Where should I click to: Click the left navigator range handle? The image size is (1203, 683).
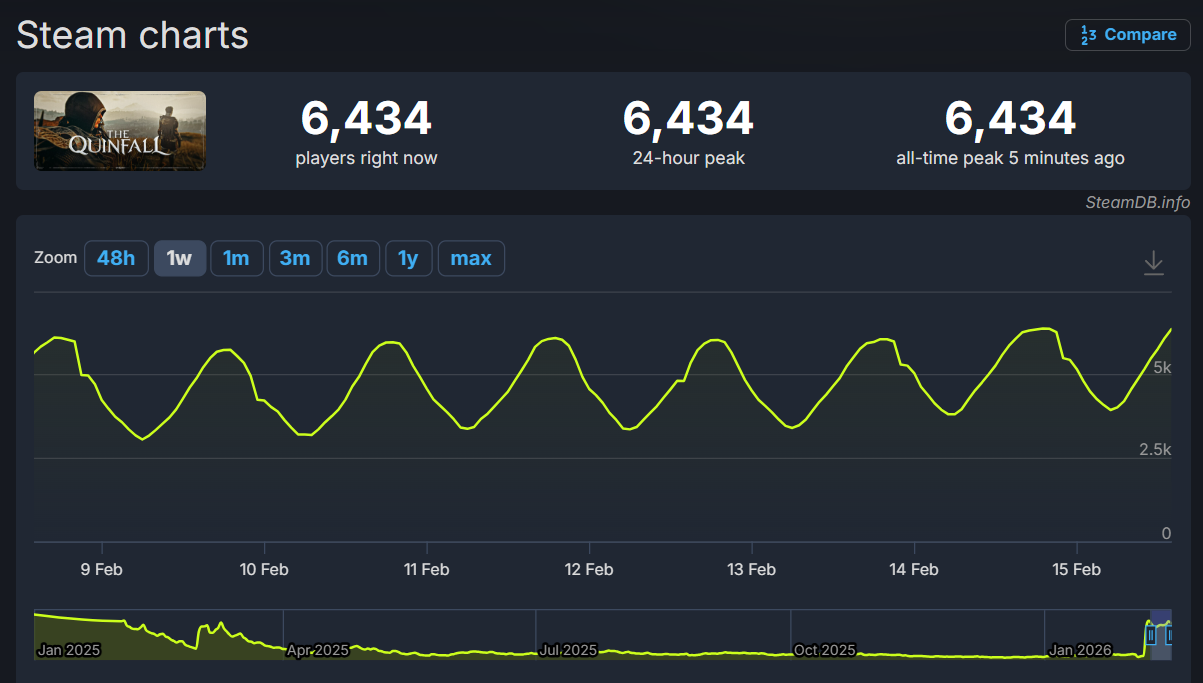click(1151, 634)
